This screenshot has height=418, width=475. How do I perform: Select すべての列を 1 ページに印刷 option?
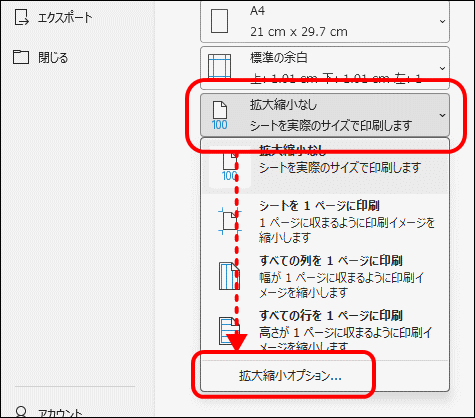click(x=325, y=276)
